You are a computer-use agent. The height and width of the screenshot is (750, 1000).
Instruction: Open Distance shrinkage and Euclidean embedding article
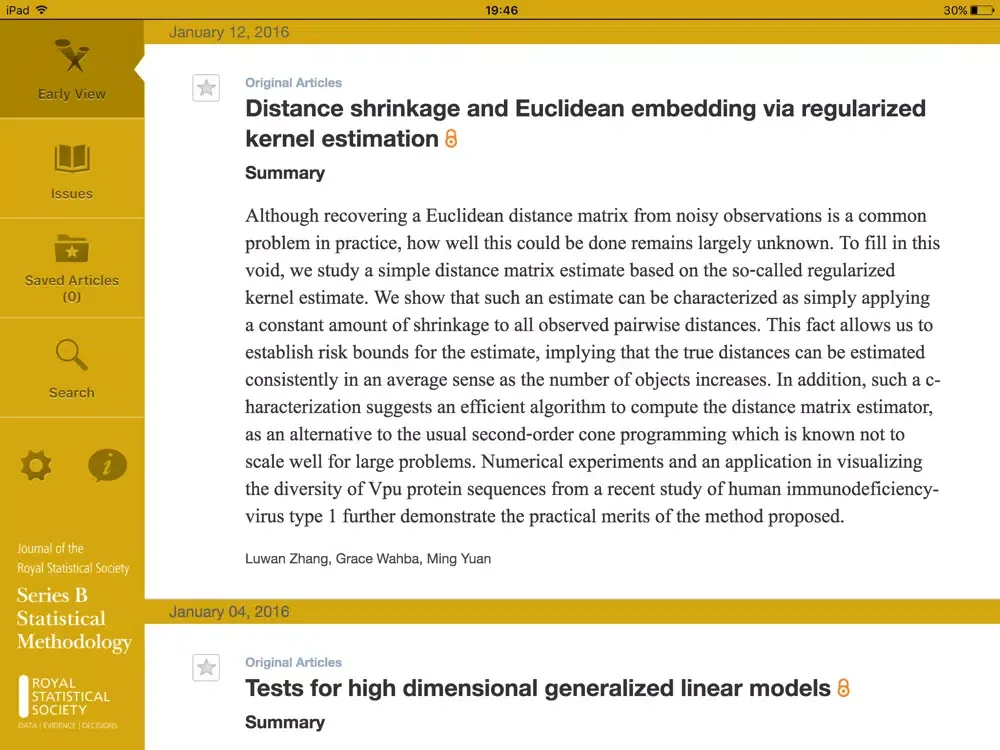click(x=585, y=109)
